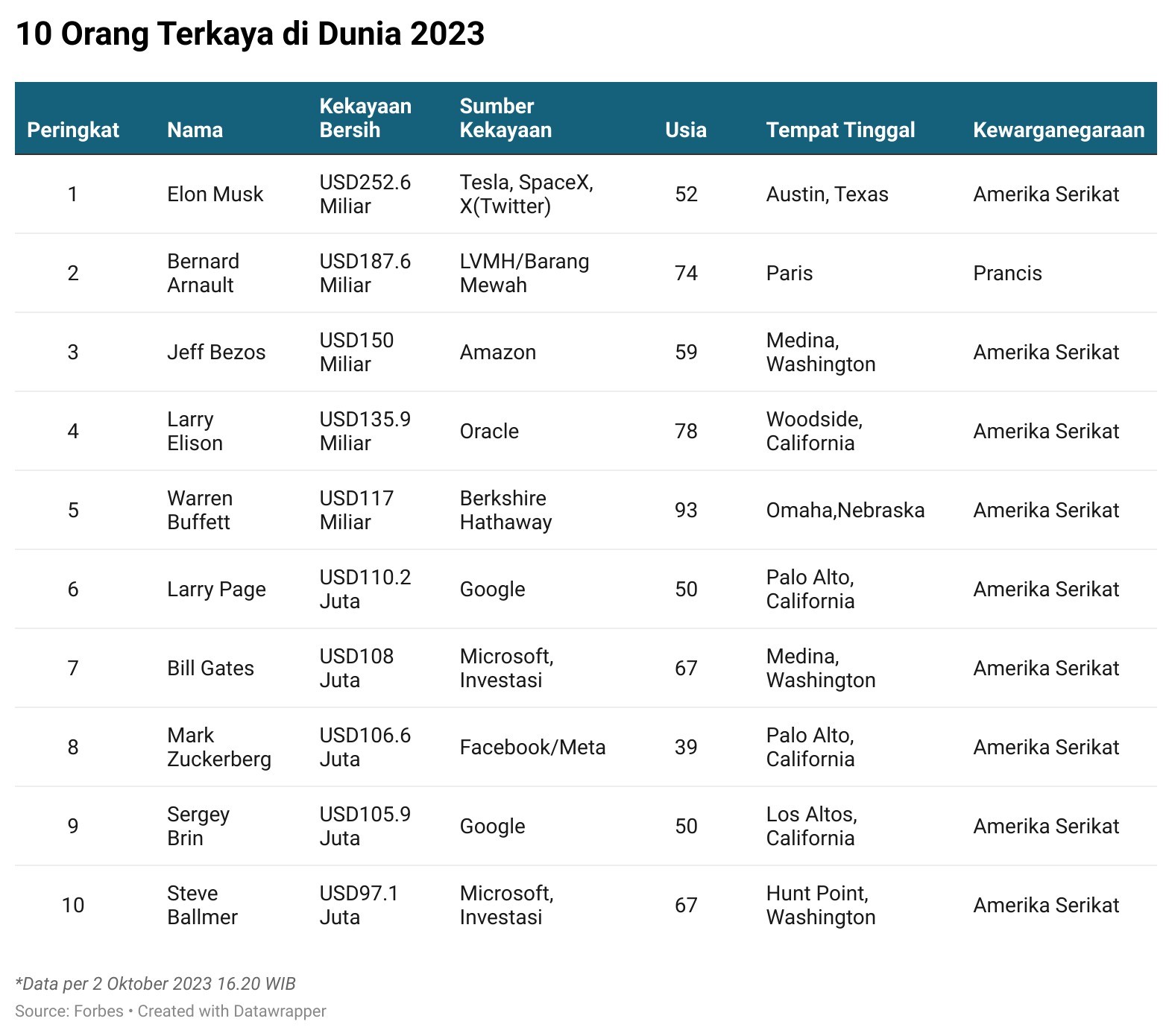Select the name cell 'Bernard Arnault'

pos(203,274)
